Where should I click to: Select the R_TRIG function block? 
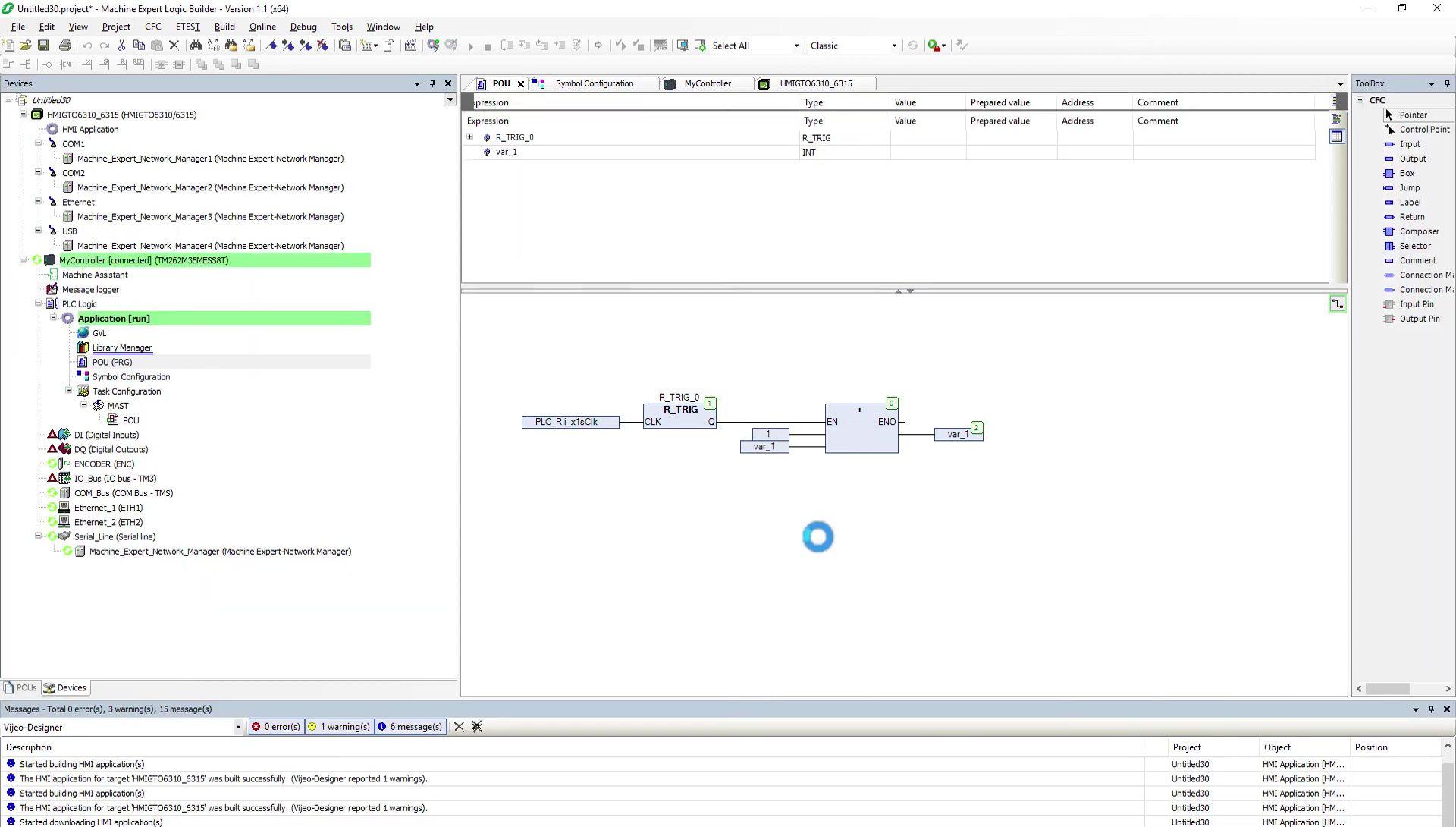(x=679, y=416)
